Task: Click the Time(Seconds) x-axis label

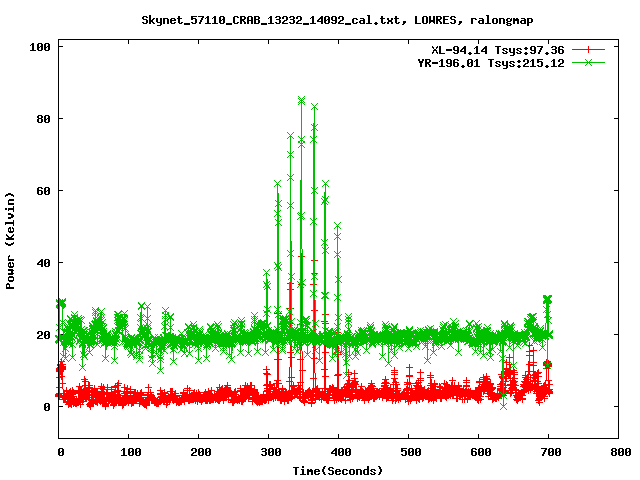Action: click(338, 471)
